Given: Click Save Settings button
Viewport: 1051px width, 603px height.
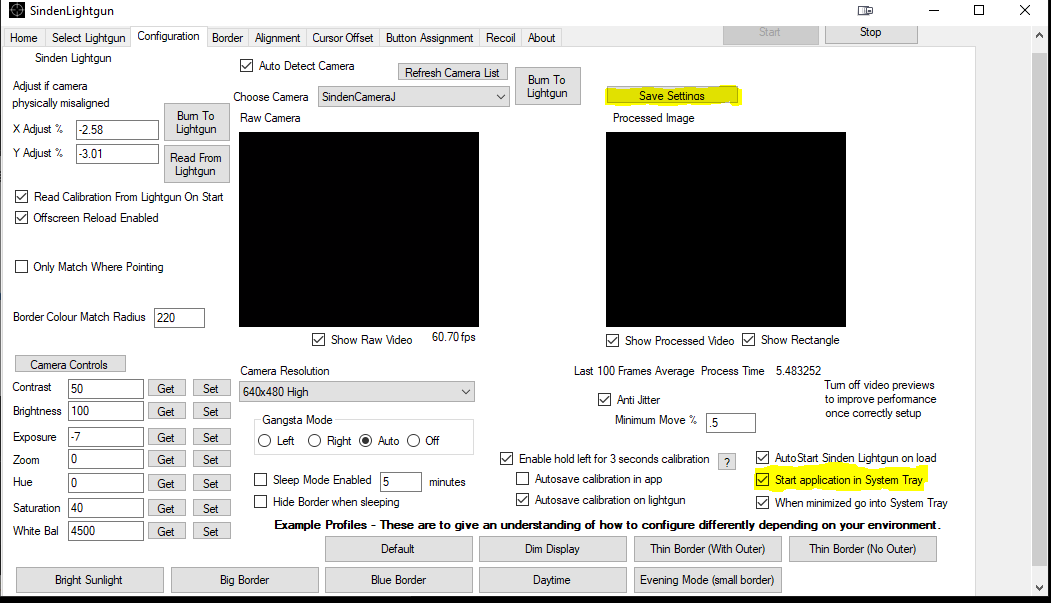Looking at the screenshot, I should pos(672,96).
